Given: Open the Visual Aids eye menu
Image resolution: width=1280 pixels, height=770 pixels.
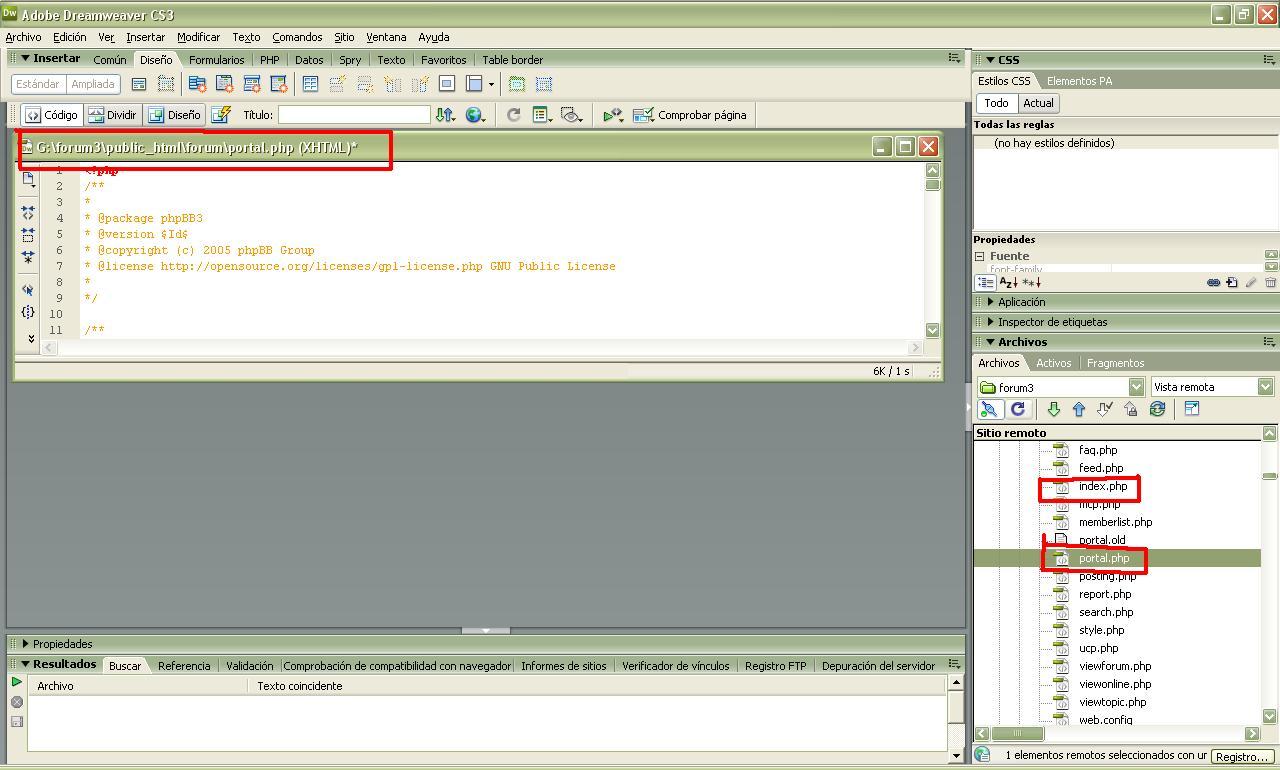Looking at the screenshot, I should tap(571, 115).
